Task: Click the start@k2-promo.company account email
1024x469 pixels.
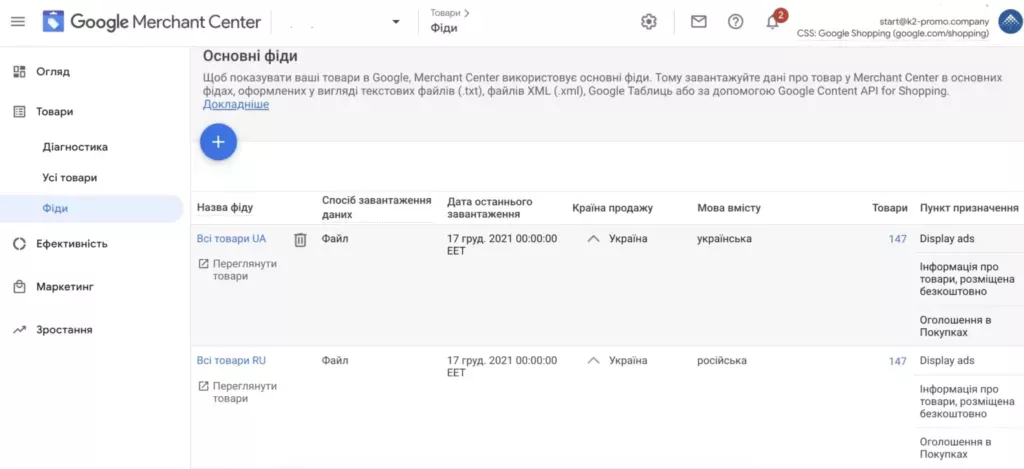Action: (x=934, y=22)
